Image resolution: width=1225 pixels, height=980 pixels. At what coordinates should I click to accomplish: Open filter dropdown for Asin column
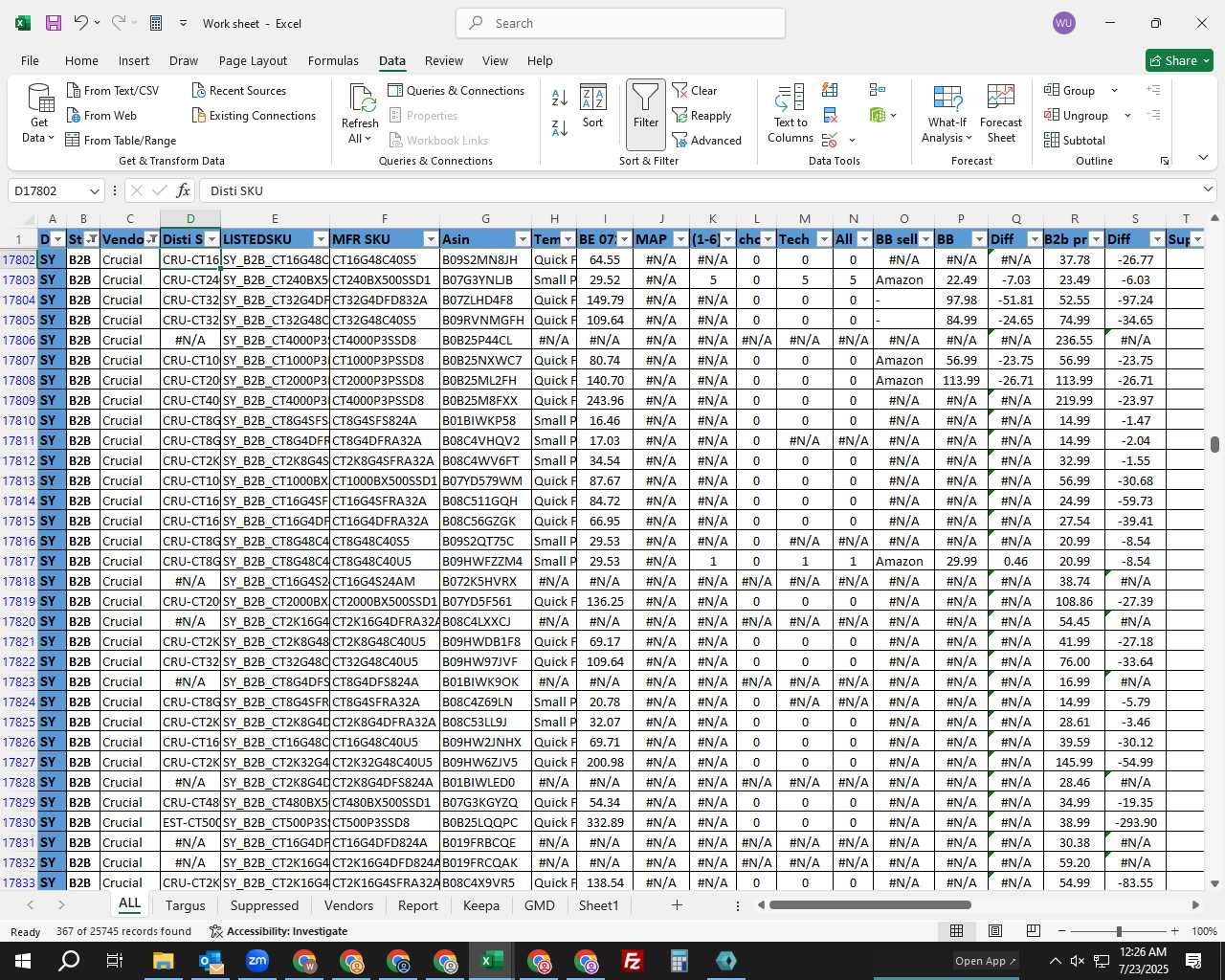point(523,239)
